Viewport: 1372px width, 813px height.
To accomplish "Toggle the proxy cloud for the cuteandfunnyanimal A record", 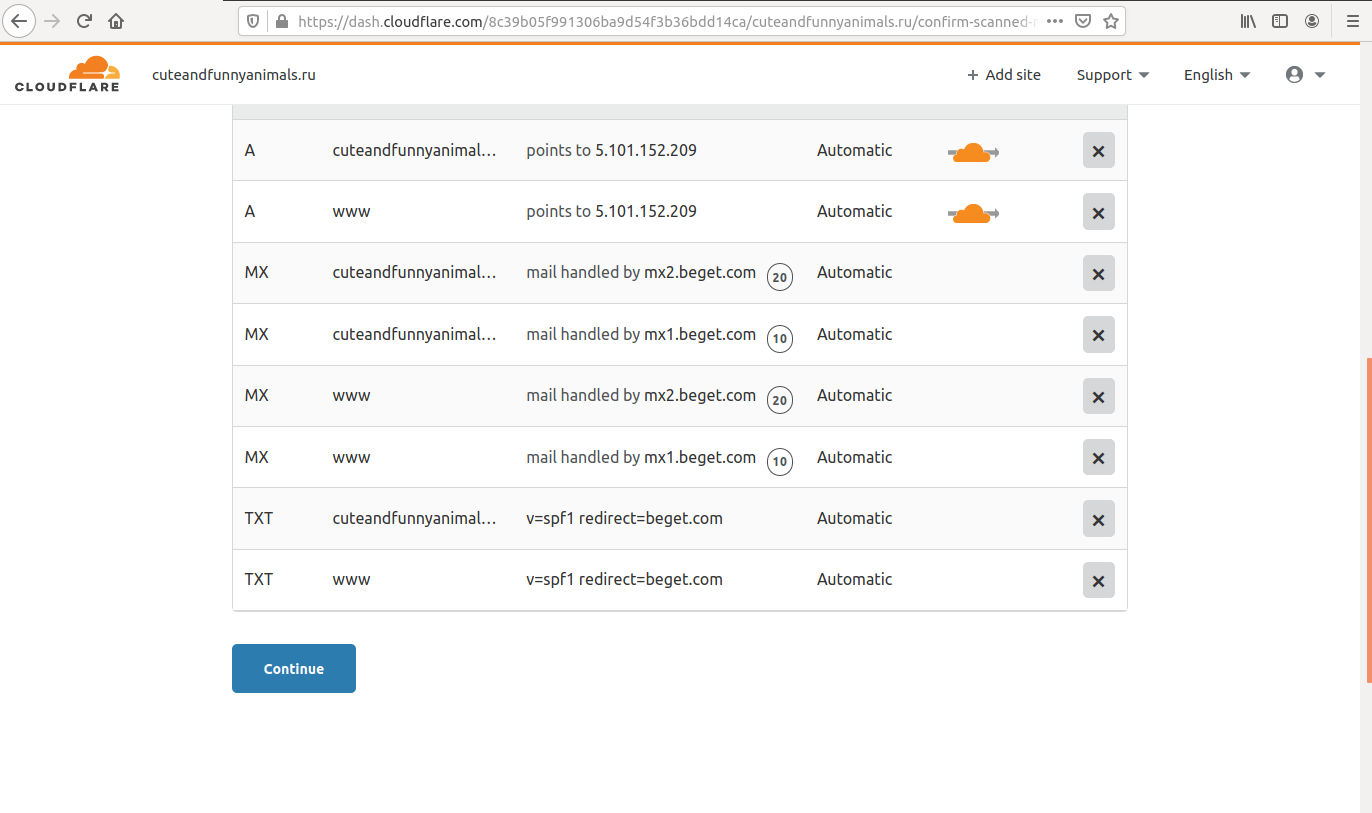I will point(972,152).
